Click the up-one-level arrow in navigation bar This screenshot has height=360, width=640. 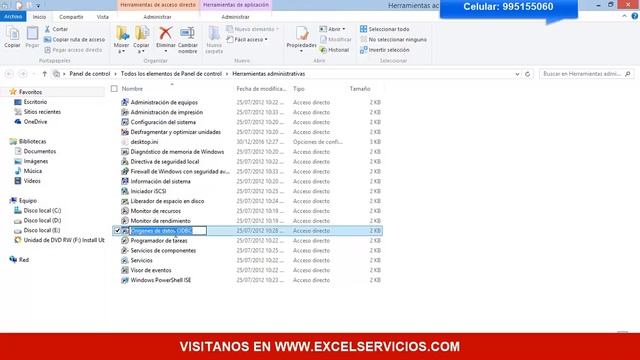(44, 74)
